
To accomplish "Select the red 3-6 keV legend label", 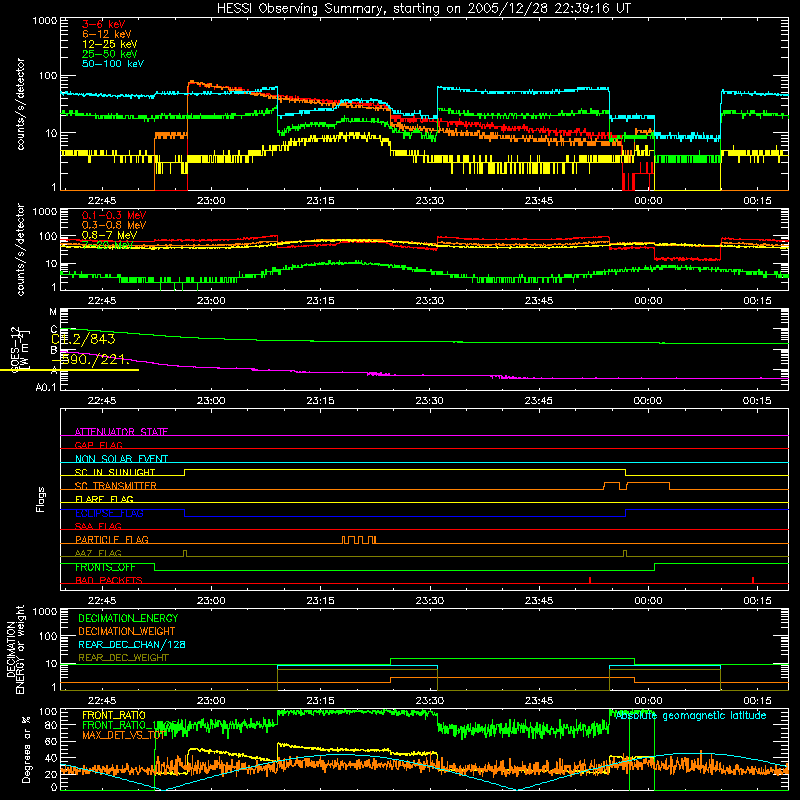I will click(x=104, y=24).
